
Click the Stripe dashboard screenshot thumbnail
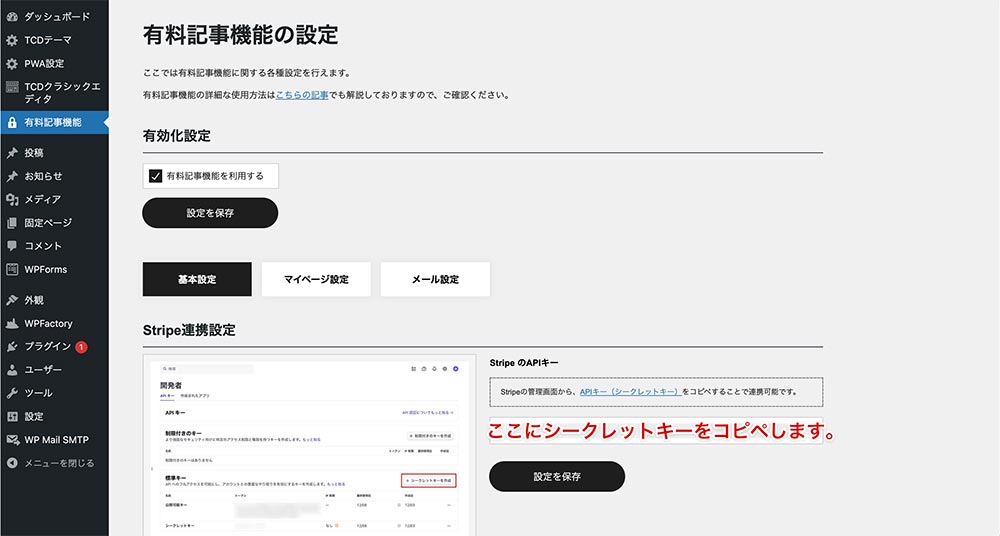coord(309,445)
